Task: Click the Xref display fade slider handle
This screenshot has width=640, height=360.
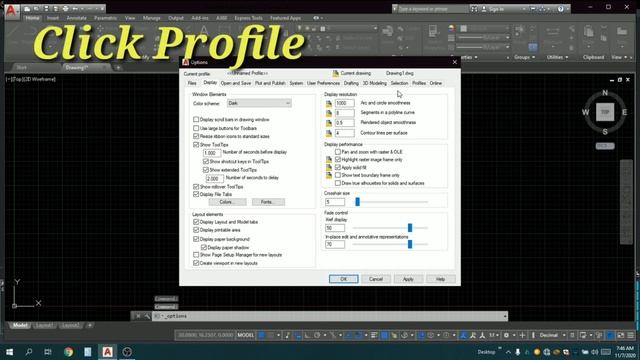Action: tap(410, 228)
